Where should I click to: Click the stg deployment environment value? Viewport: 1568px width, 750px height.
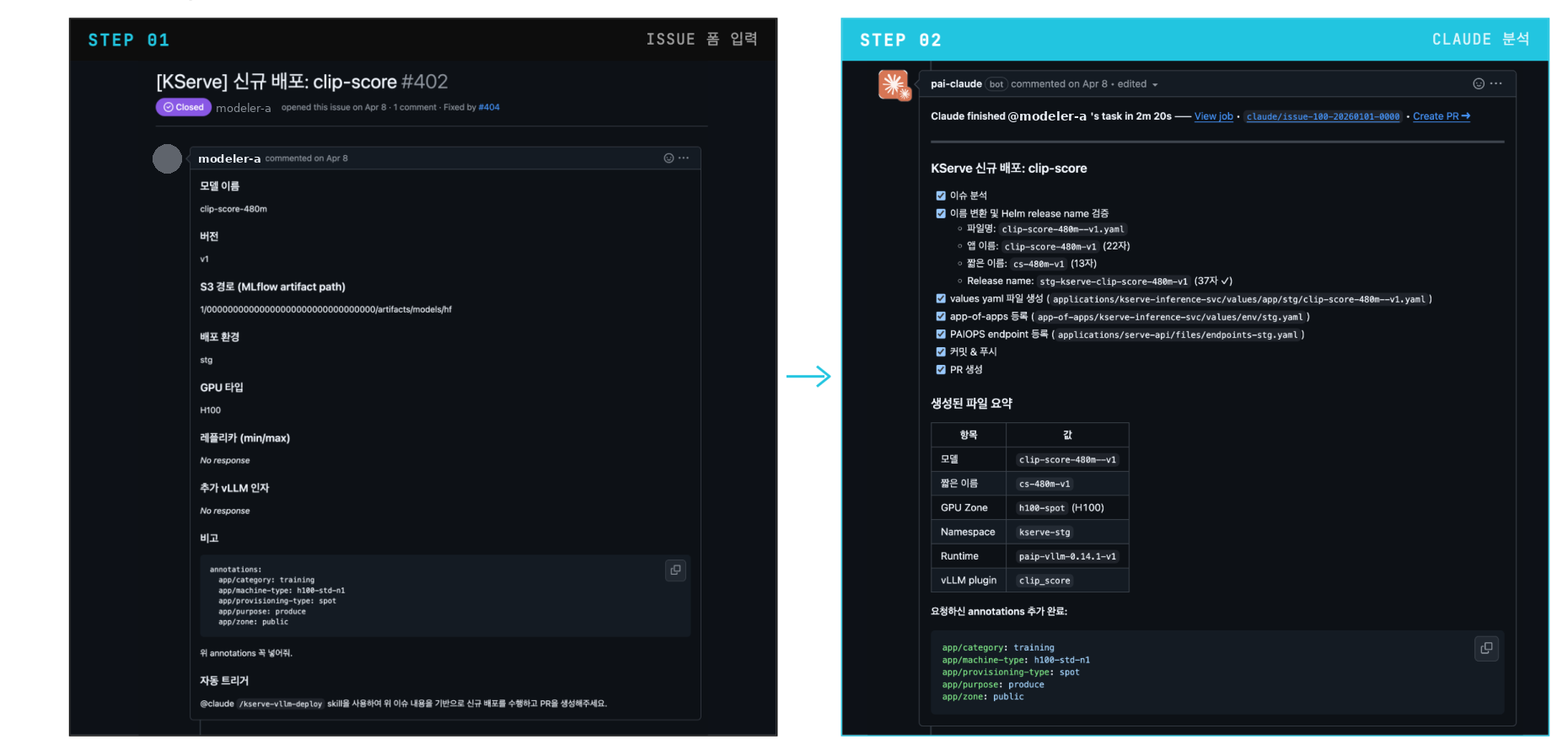tap(206, 360)
